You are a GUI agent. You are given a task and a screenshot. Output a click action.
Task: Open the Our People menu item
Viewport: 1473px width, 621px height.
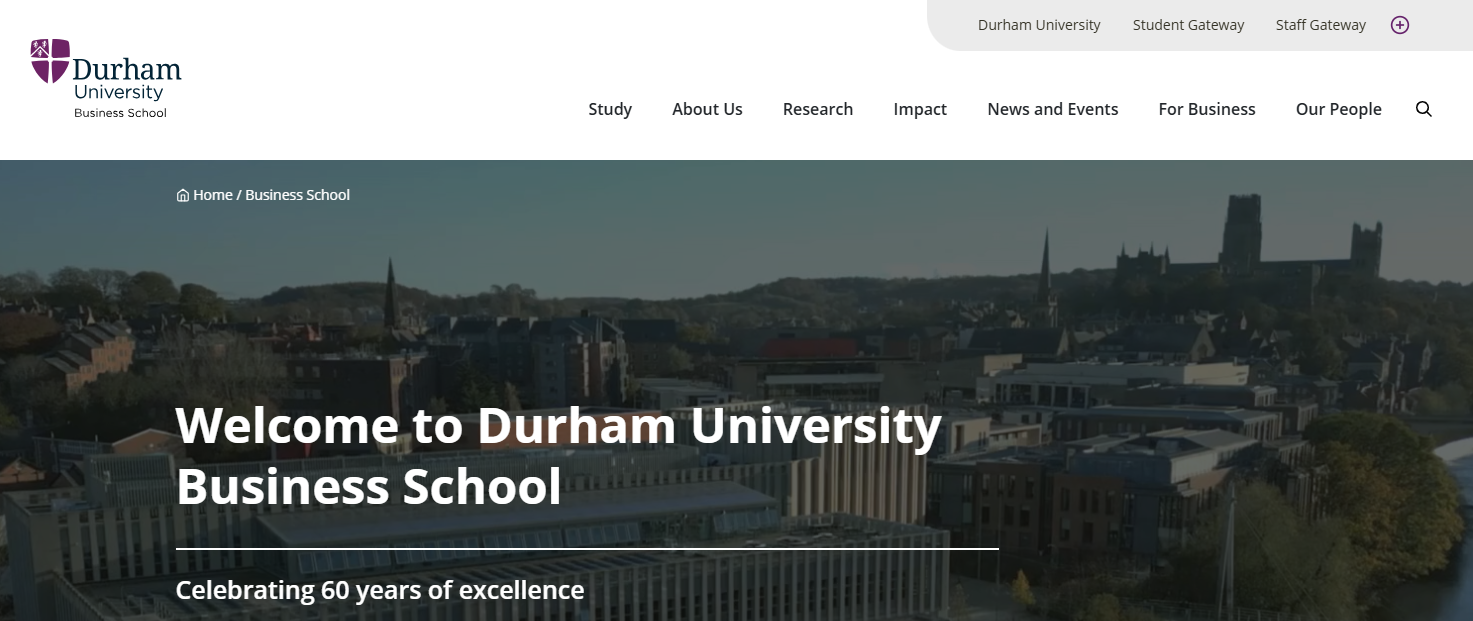pos(1338,109)
